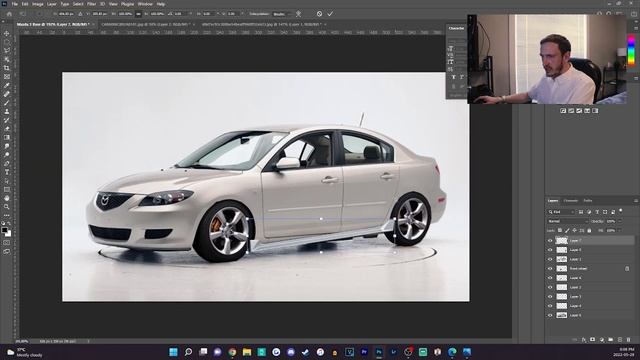Create new fill or adjustment layer
This screenshot has height=360, width=640.
tap(602, 340)
